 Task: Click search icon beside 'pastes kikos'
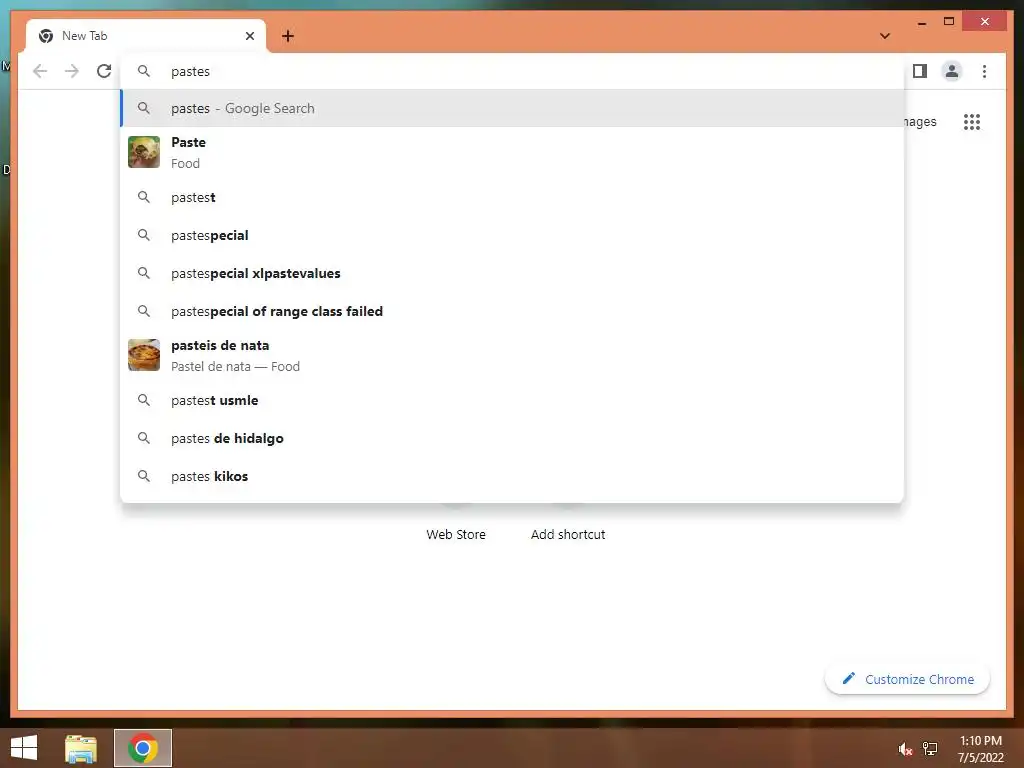coord(144,476)
